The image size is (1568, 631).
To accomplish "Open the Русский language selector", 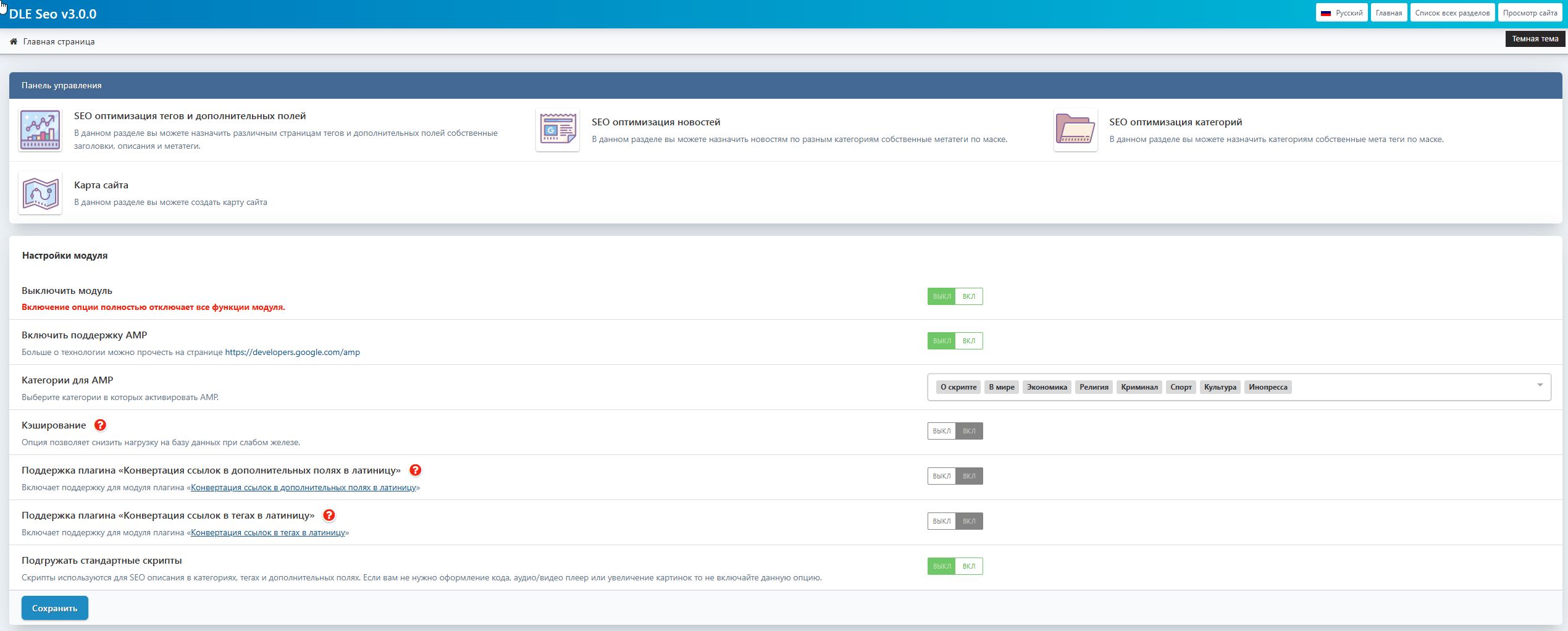I will pyautogui.click(x=1341, y=13).
